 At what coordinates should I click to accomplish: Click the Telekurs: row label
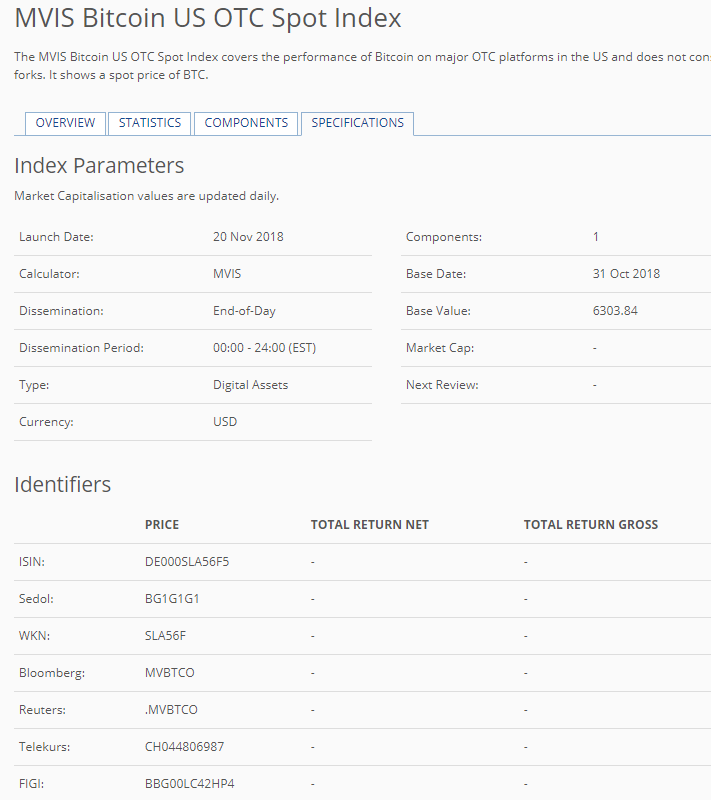pyautogui.click(x=44, y=746)
